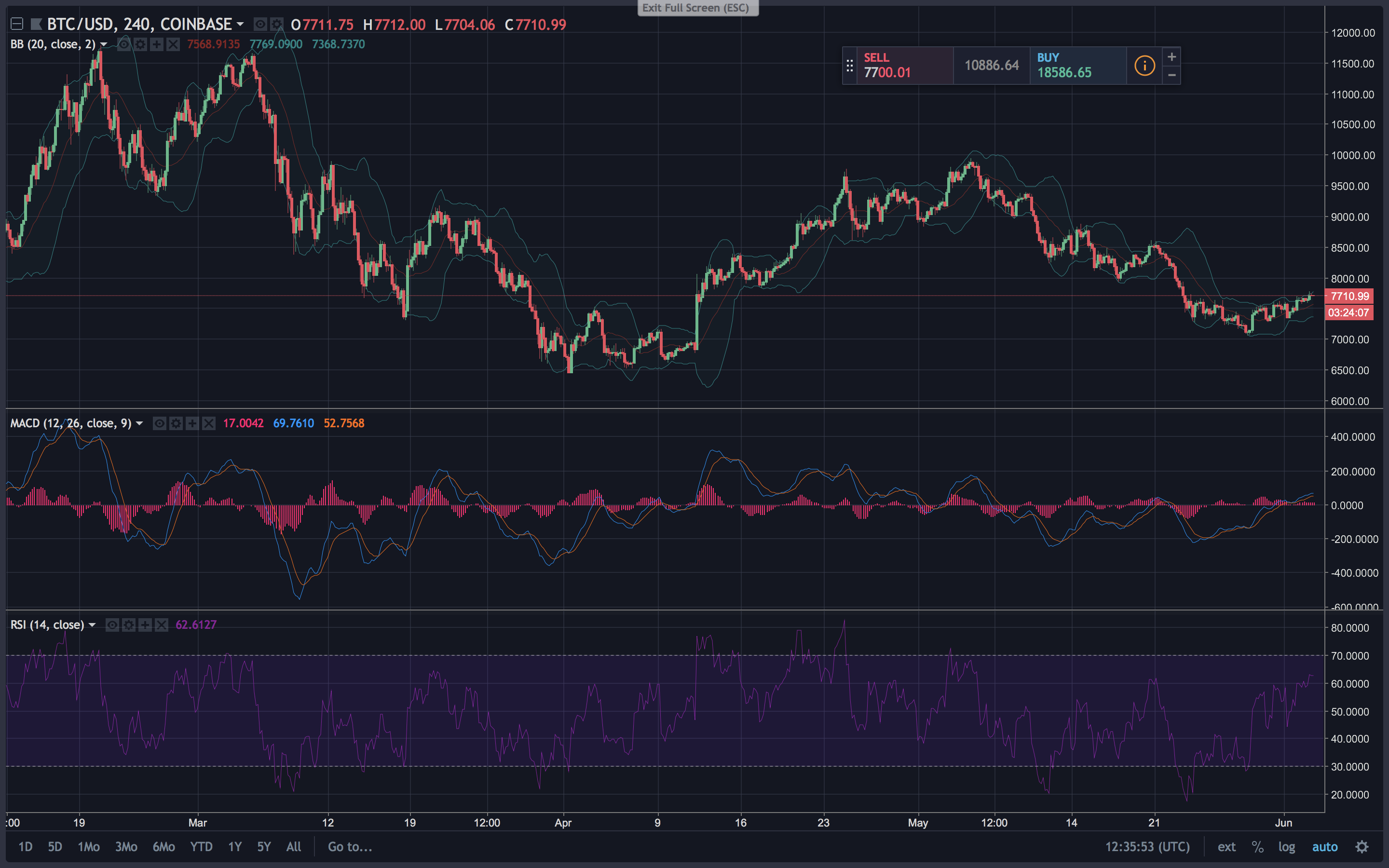Click the BB basis value 7568.9135

point(214,44)
